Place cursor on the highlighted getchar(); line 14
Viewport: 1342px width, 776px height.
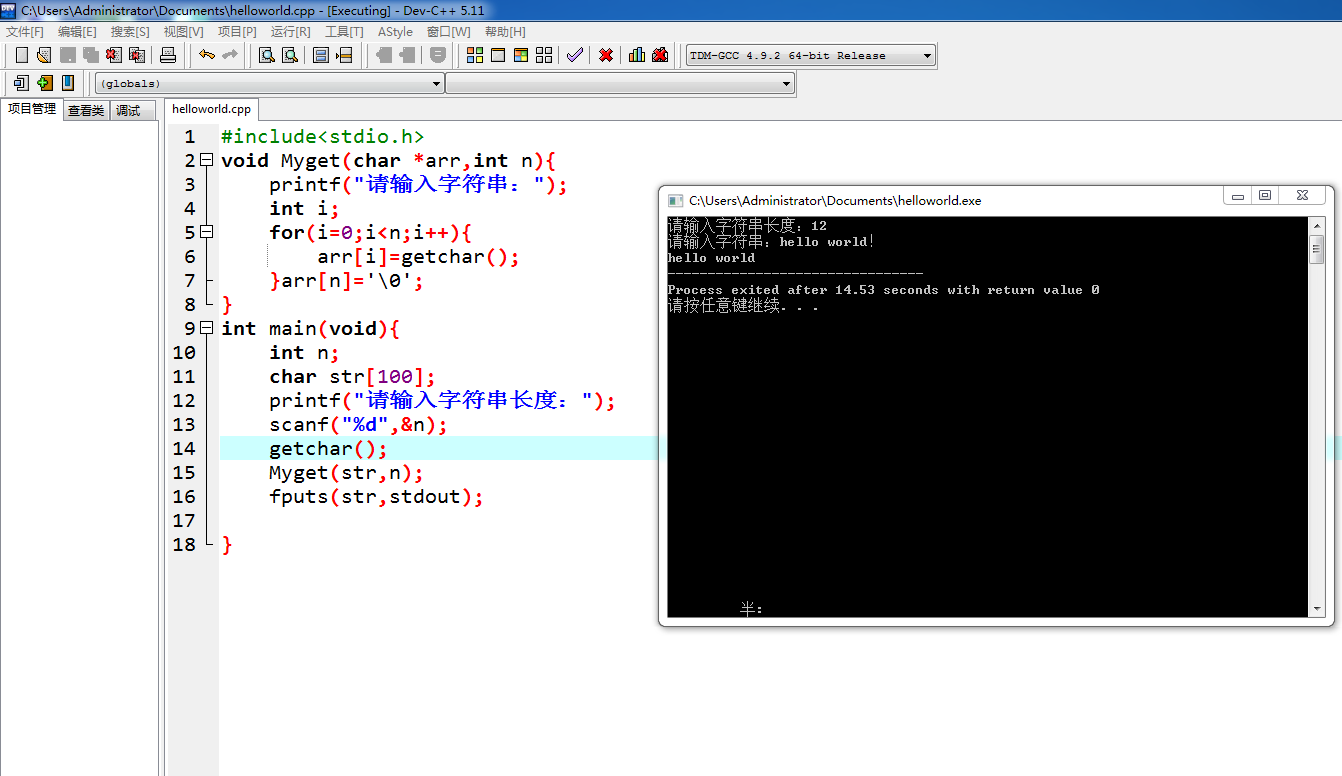coord(328,448)
